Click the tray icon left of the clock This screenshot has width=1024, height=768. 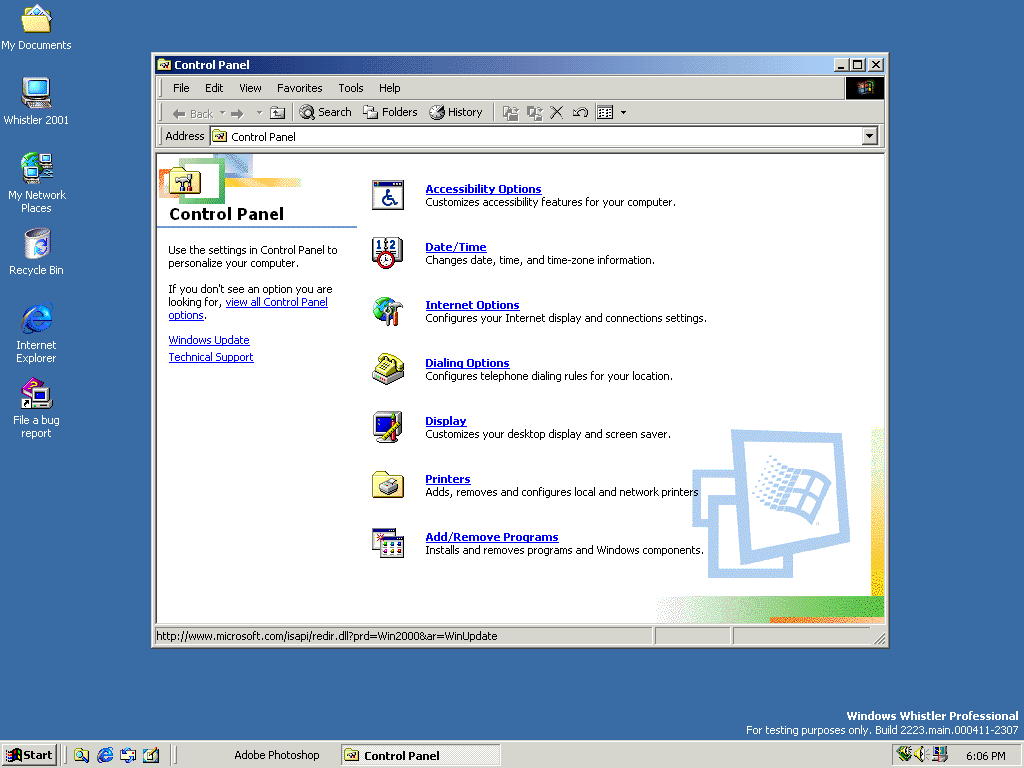940,754
